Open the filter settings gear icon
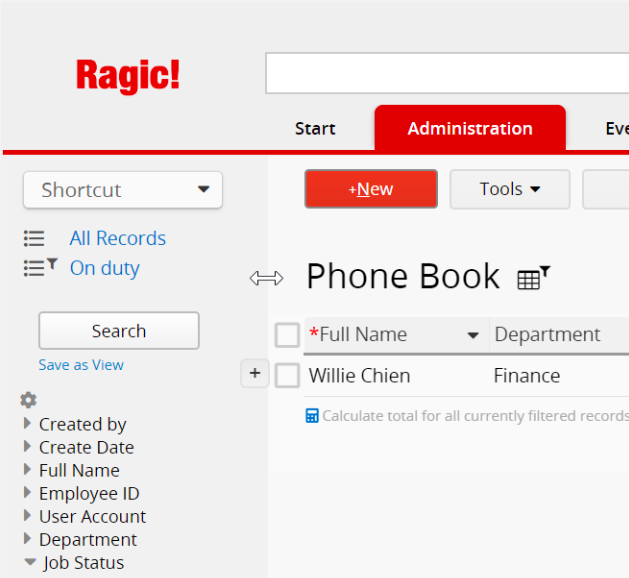The height and width of the screenshot is (578, 629). (x=28, y=400)
